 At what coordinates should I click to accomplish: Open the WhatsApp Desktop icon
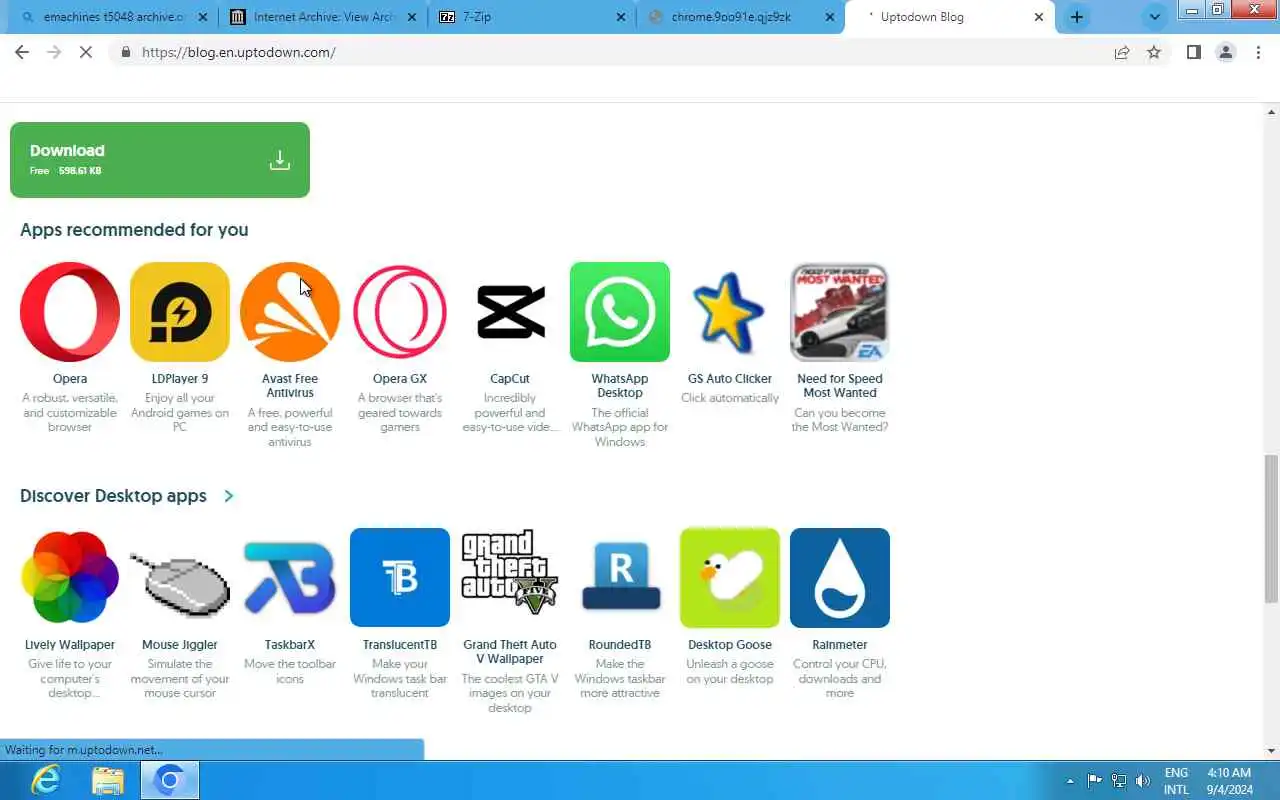pos(620,312)
